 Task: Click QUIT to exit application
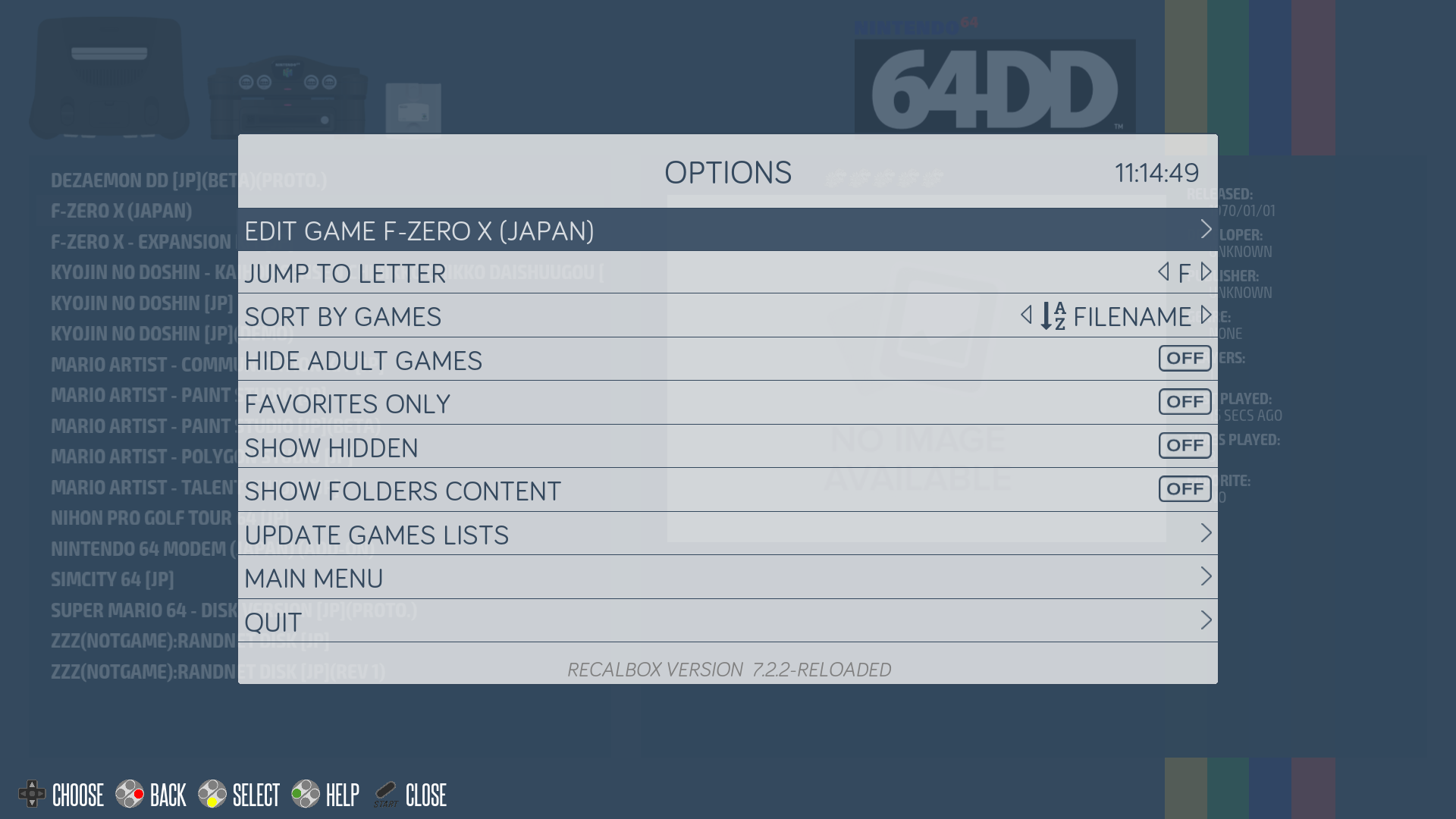click(x=727, y=620)
